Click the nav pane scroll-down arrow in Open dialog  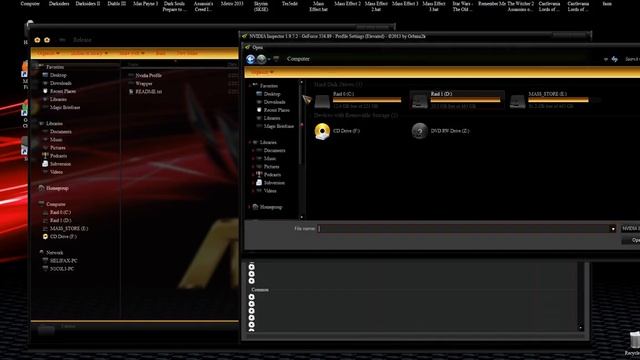point(302,218)
